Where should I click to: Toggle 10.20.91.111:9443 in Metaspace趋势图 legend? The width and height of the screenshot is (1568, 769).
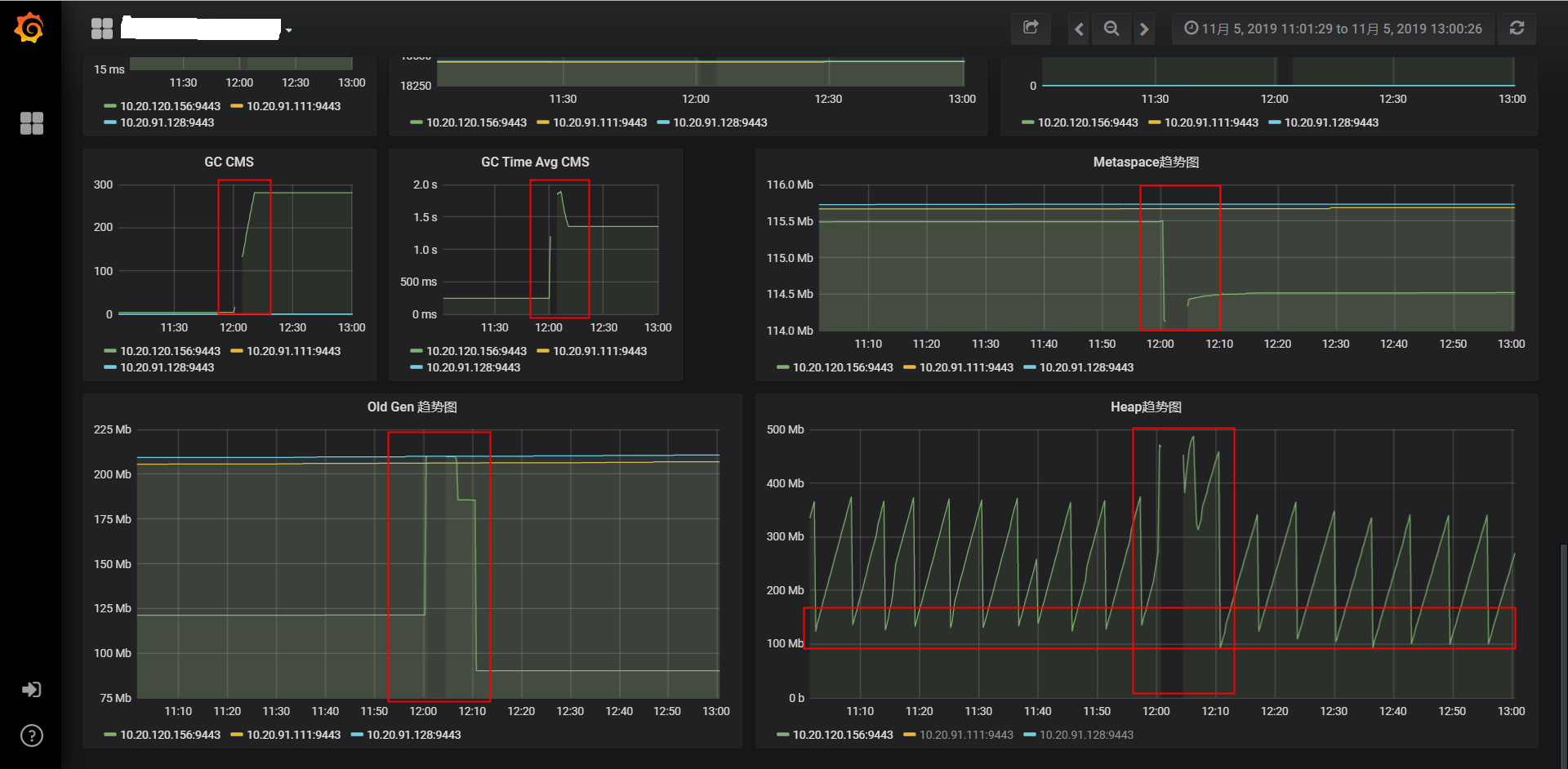click(x=966, y=367)
